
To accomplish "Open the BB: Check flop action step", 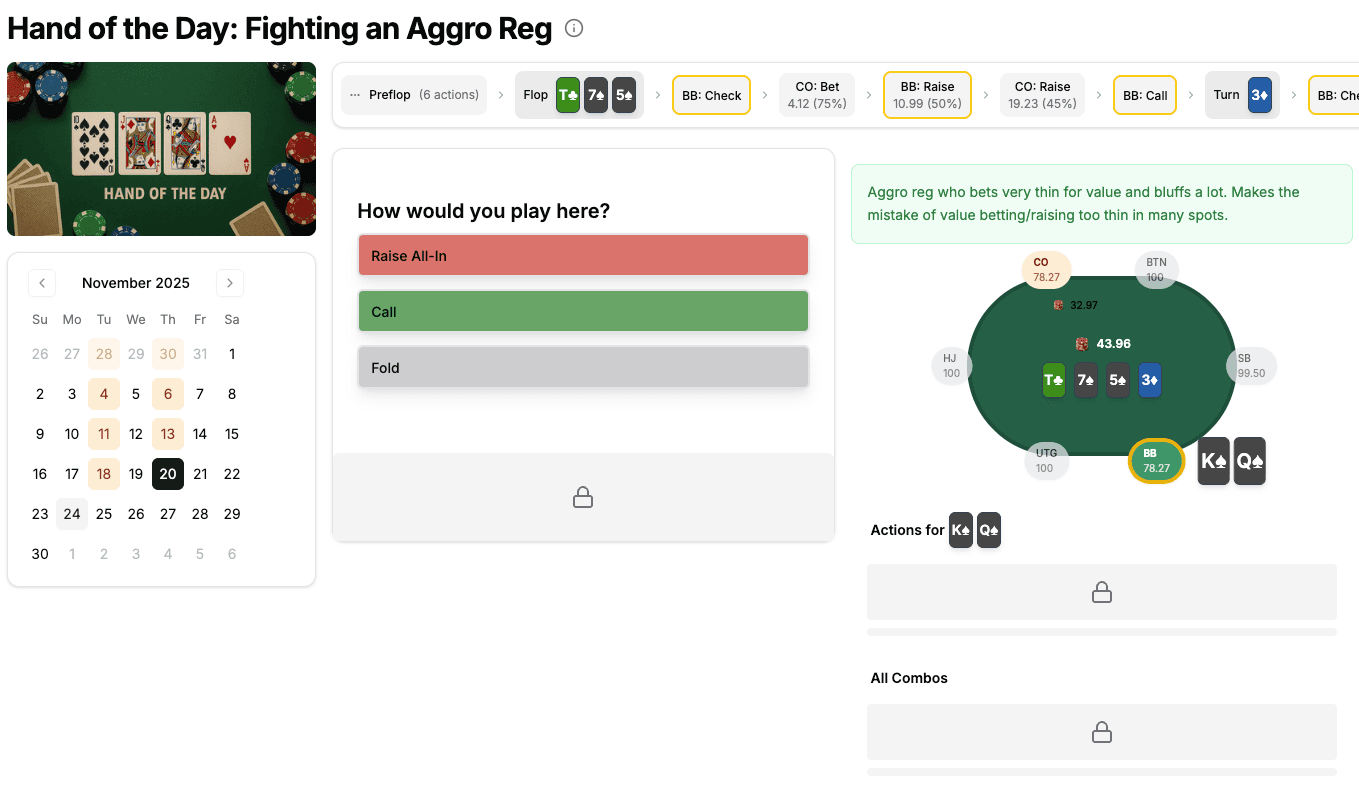I will coord(711,96).
